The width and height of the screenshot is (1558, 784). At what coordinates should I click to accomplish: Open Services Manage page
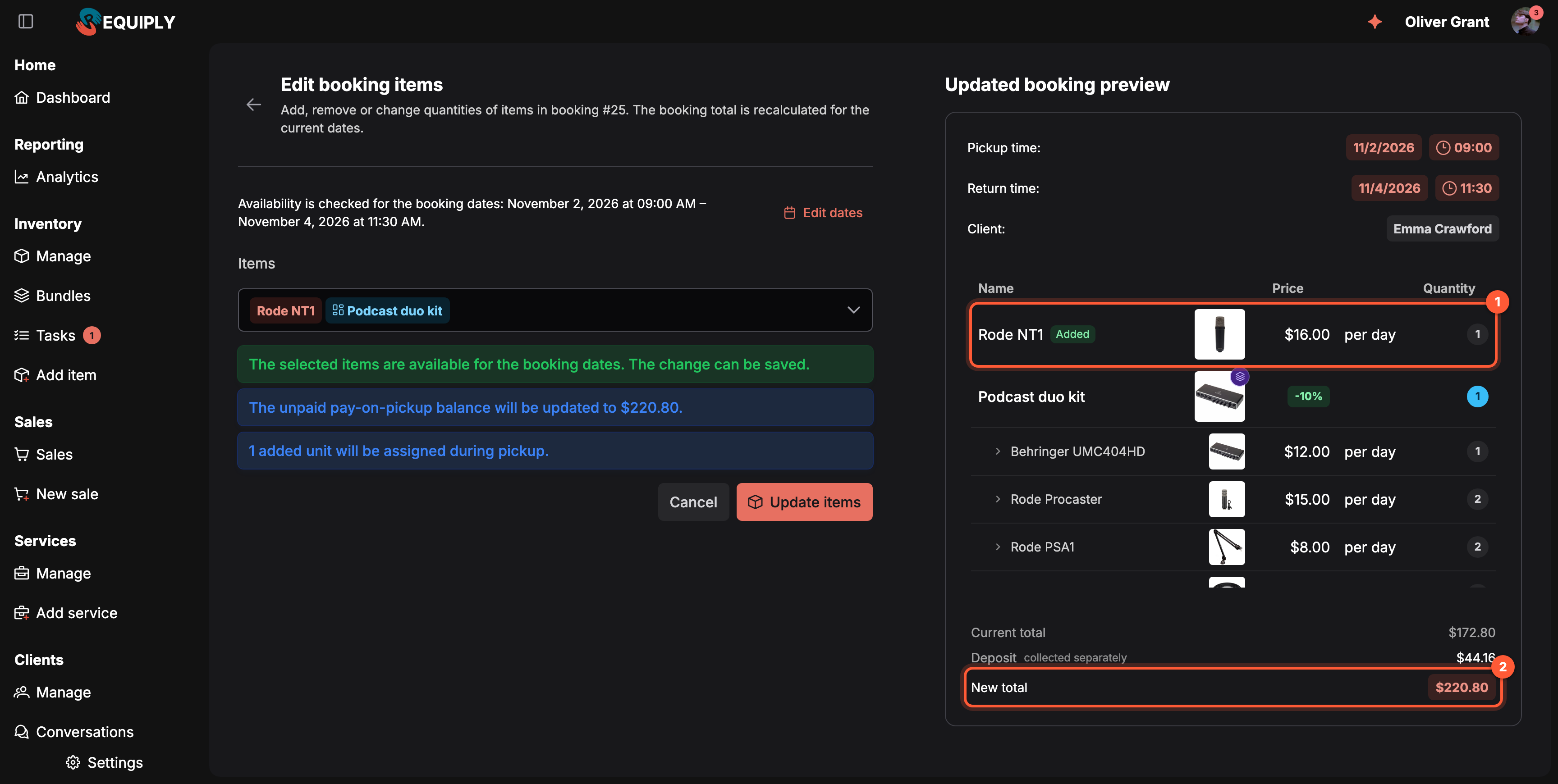coord(53,573)
